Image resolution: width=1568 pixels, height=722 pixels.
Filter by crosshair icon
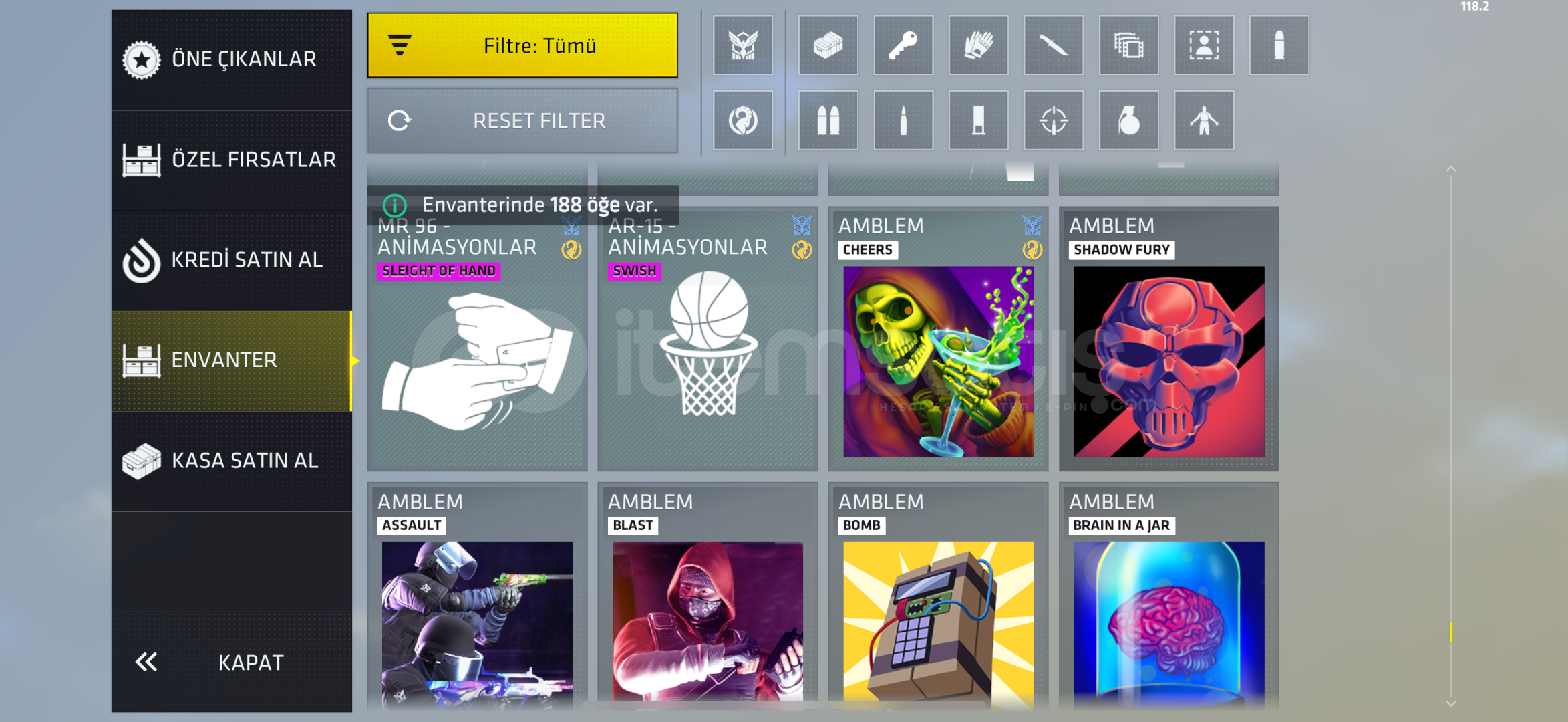[1054, 121]
